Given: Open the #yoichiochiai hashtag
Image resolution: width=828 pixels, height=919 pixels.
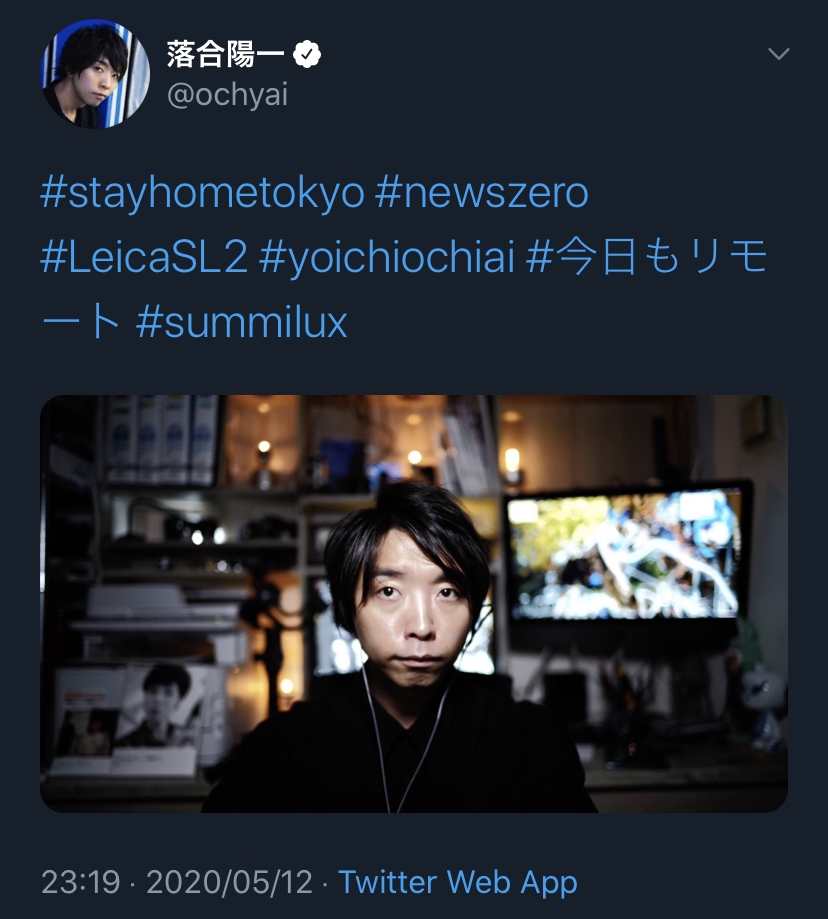Looking at the screenshot, I should (387, 257).
